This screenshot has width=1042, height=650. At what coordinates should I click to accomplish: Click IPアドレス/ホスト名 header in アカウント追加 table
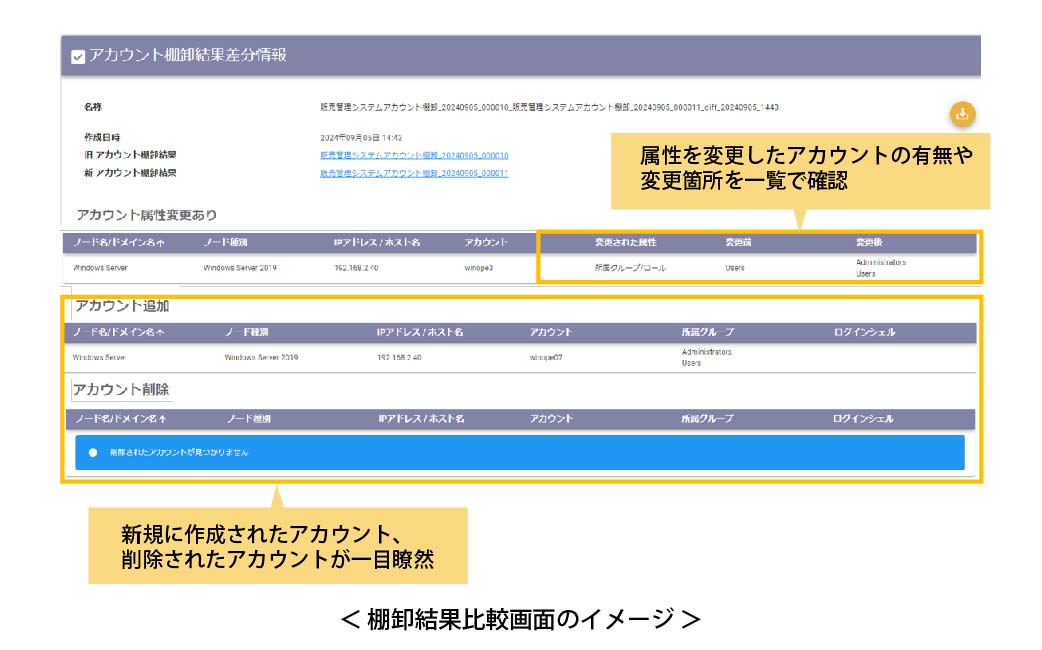point(420,332)
